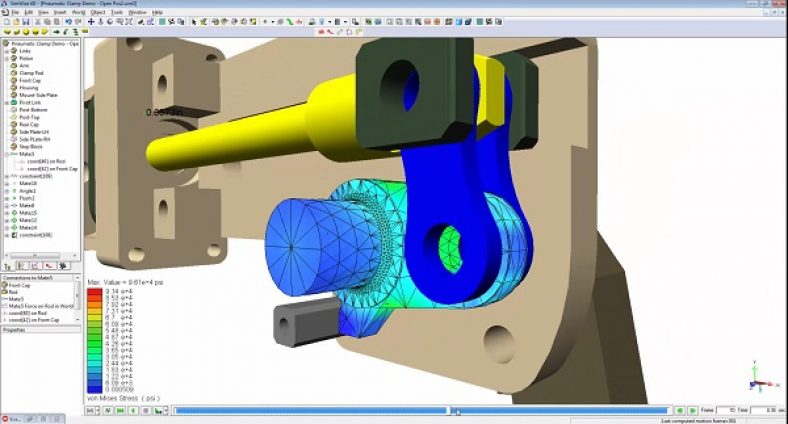Click the Open file toolbar icon
Viewport: 788px width, 424px height.
16,22
